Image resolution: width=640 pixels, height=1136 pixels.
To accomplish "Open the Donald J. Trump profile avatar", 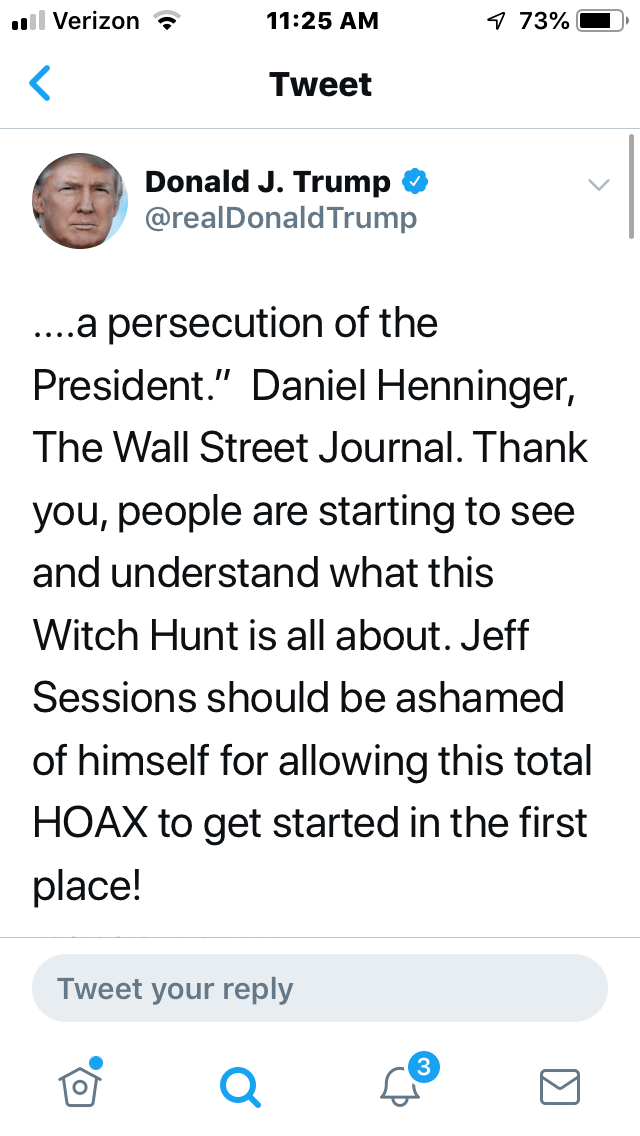I will pos(80,200).
